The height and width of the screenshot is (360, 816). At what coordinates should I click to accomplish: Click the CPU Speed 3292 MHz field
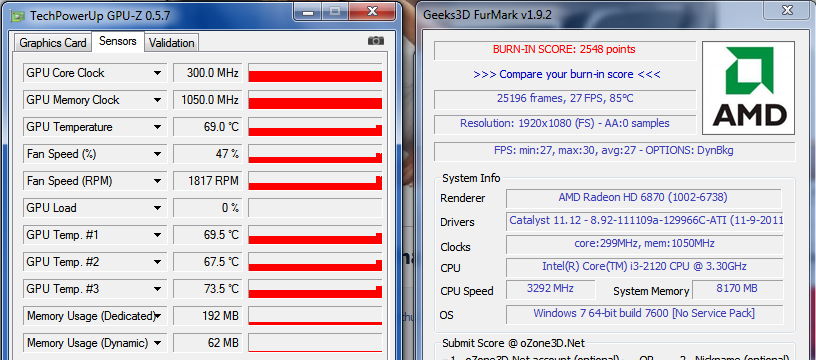551,289
